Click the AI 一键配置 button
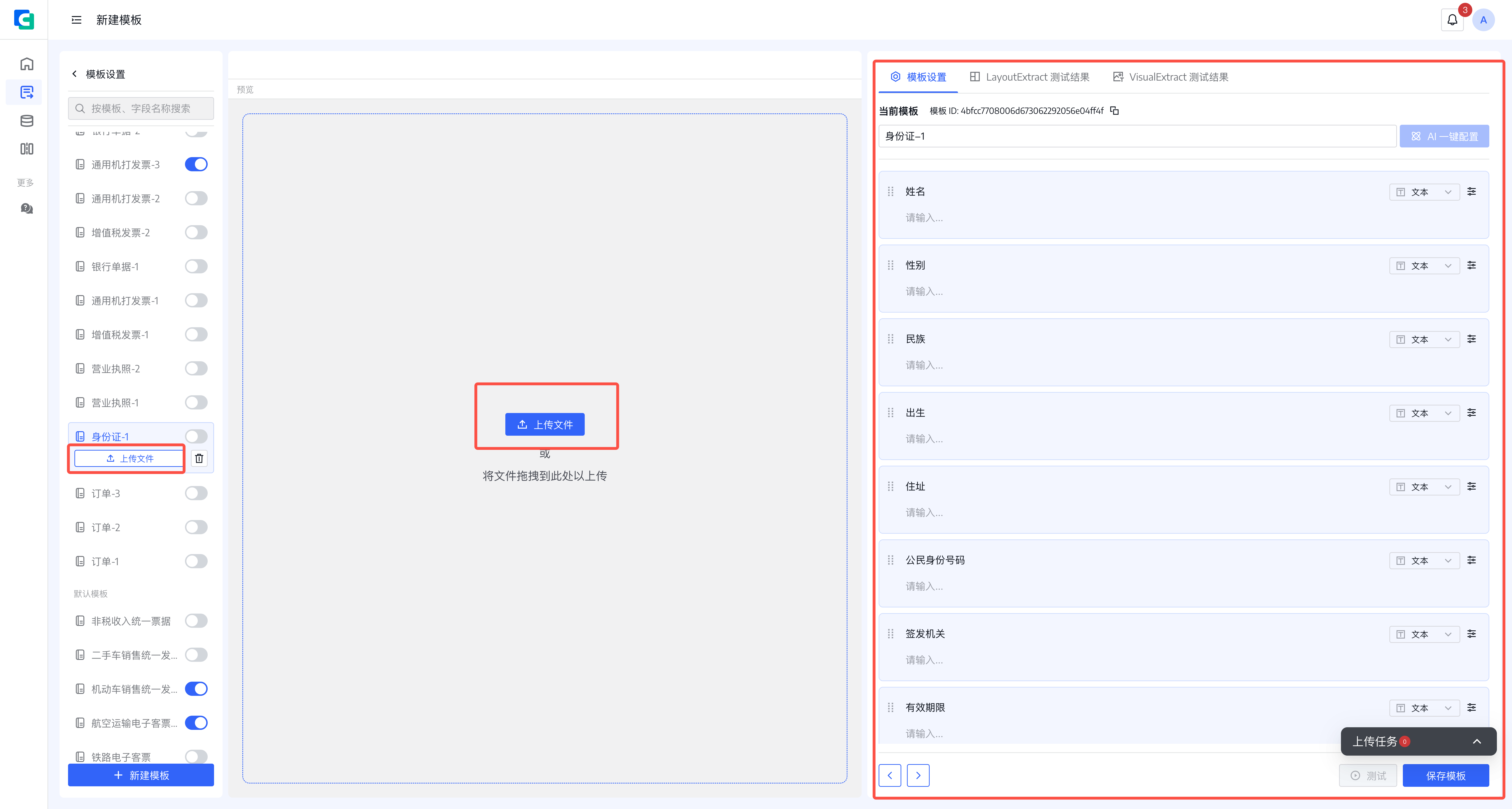 click(x=1444, y=136)
